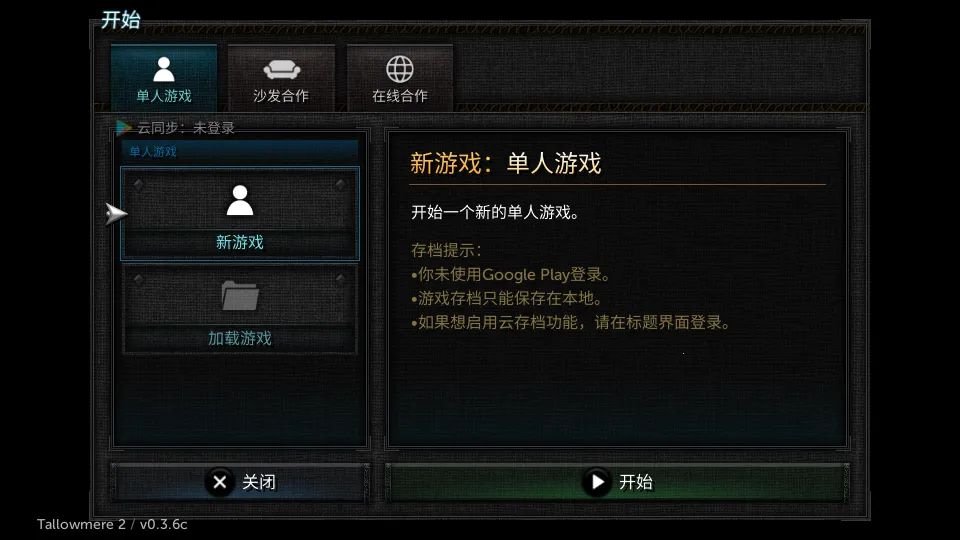
Task: Click the 云同步：未登录 status text
Action: (x=186, y=128)
